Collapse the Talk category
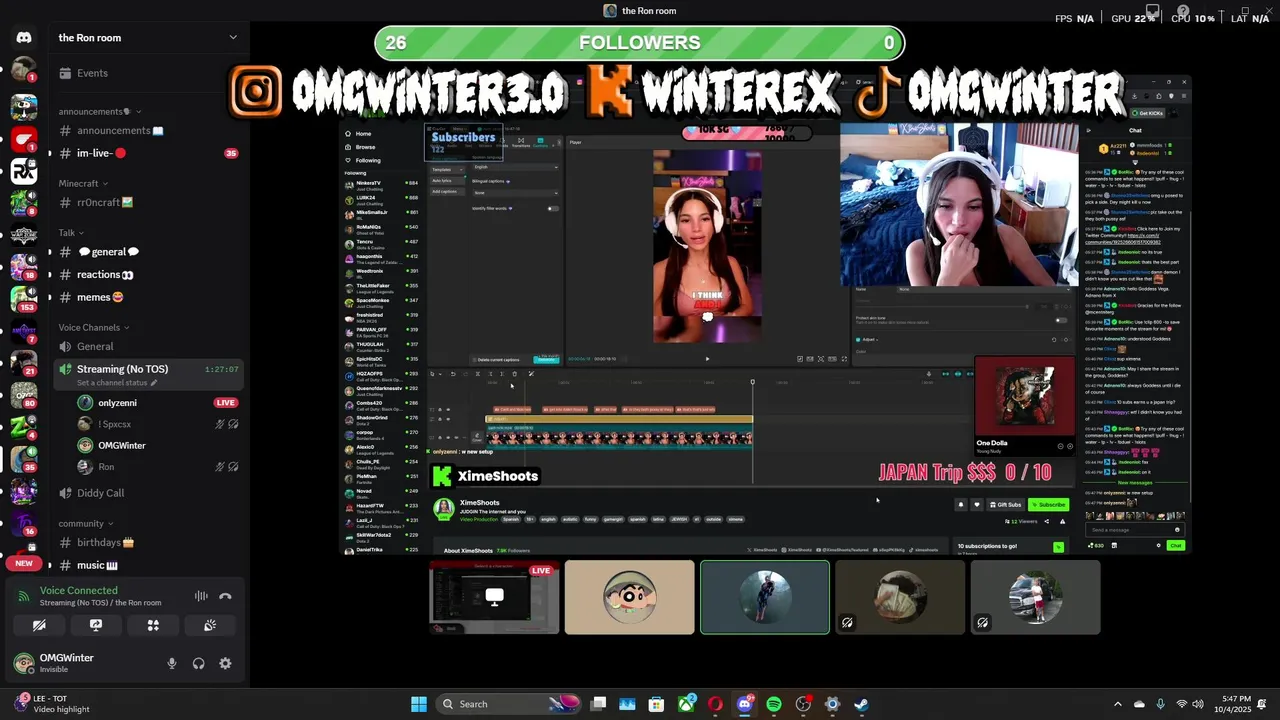The image size is (1280, 720). pyautogui.click(x=72, y=232)
